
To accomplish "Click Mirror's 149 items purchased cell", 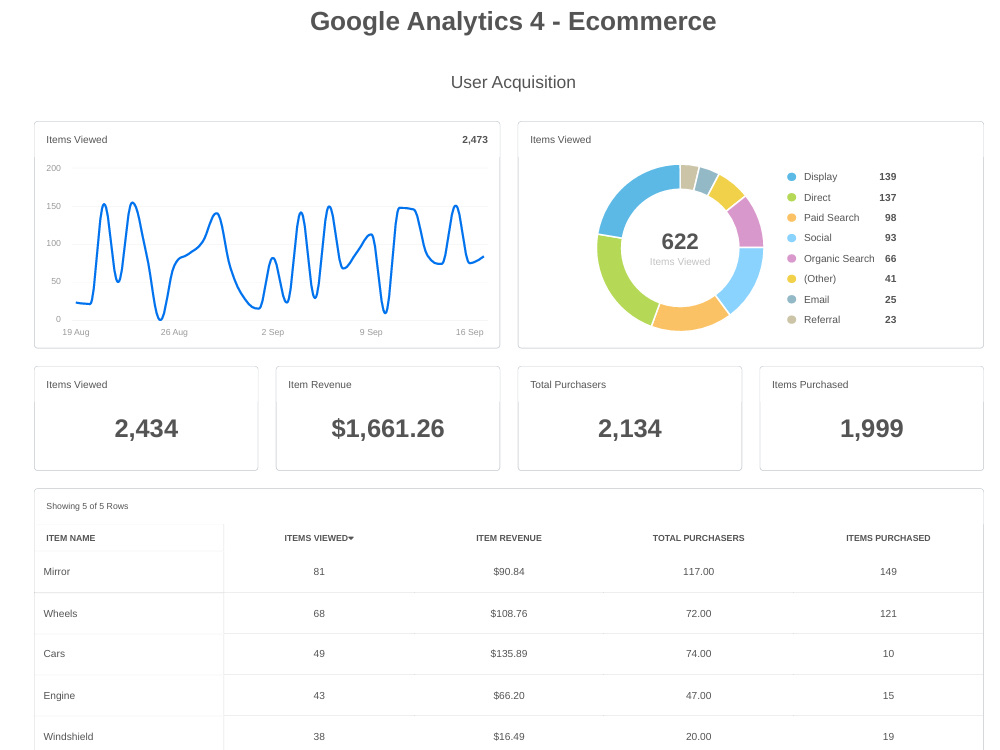I will point(888,571).
